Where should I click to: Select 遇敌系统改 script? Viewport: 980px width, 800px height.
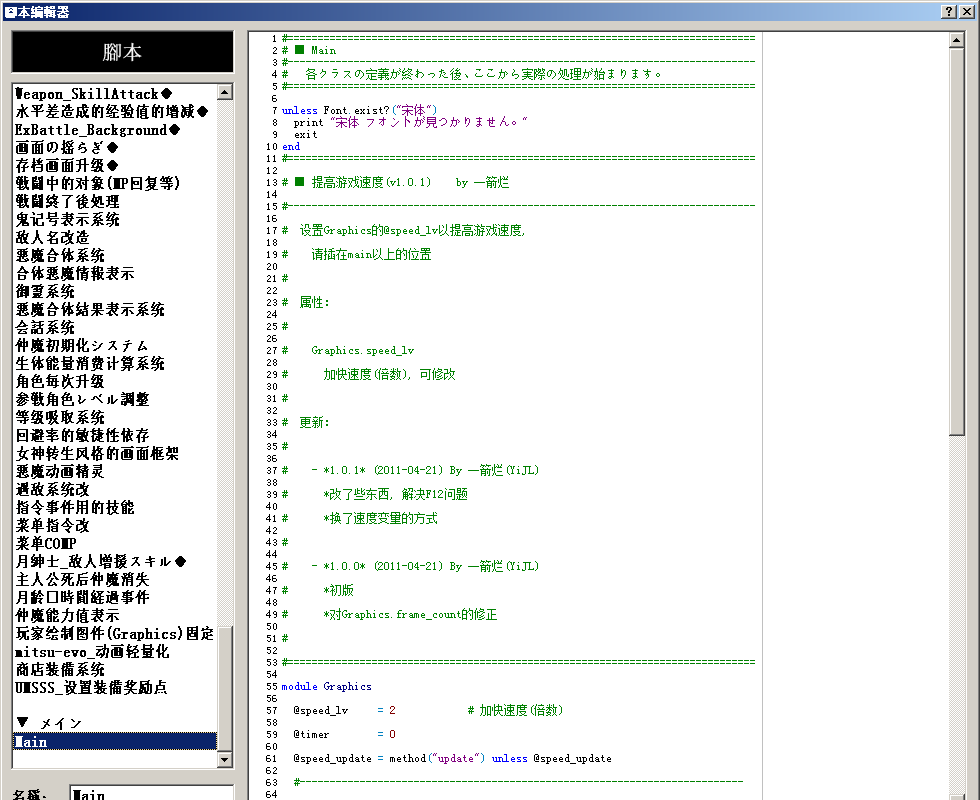click(115, 490)
